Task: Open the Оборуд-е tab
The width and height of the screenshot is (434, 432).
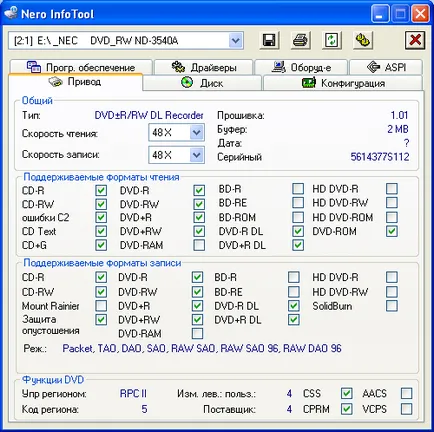Action: pos(301,67)
